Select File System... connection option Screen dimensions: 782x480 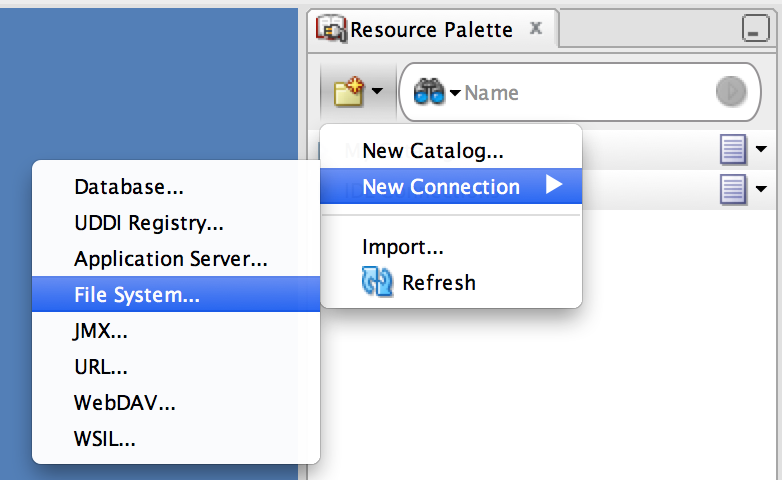[176, 294]
